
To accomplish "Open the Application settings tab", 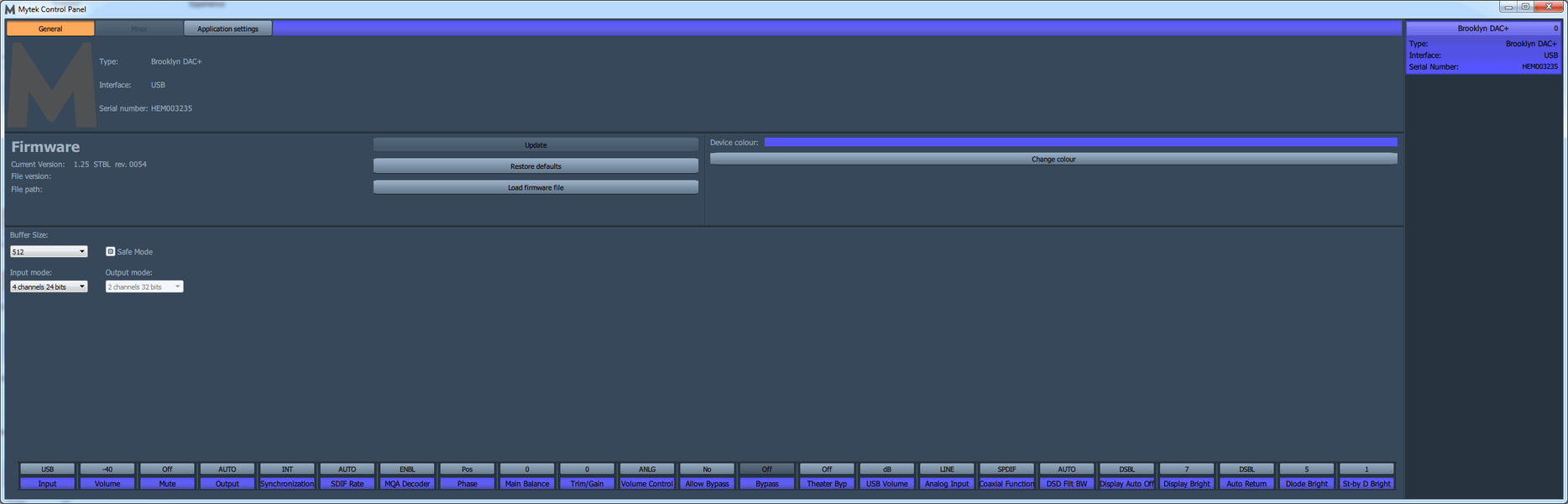I will click(228, 29).
